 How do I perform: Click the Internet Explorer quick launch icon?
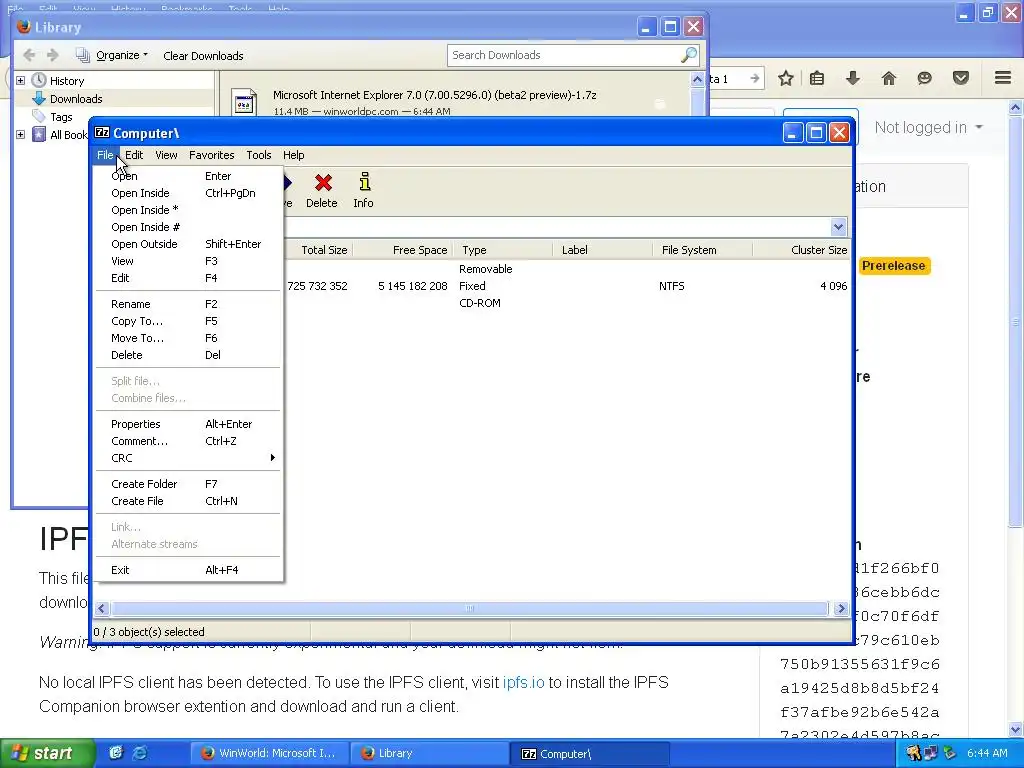(140, 753)
